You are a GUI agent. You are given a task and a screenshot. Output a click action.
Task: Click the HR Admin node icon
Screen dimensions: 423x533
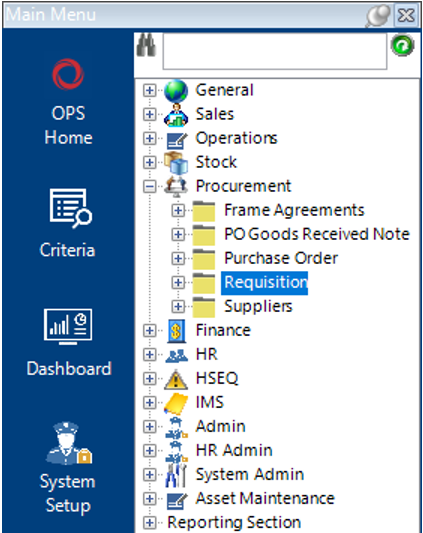pyautogui.click(x=176, y=451)
